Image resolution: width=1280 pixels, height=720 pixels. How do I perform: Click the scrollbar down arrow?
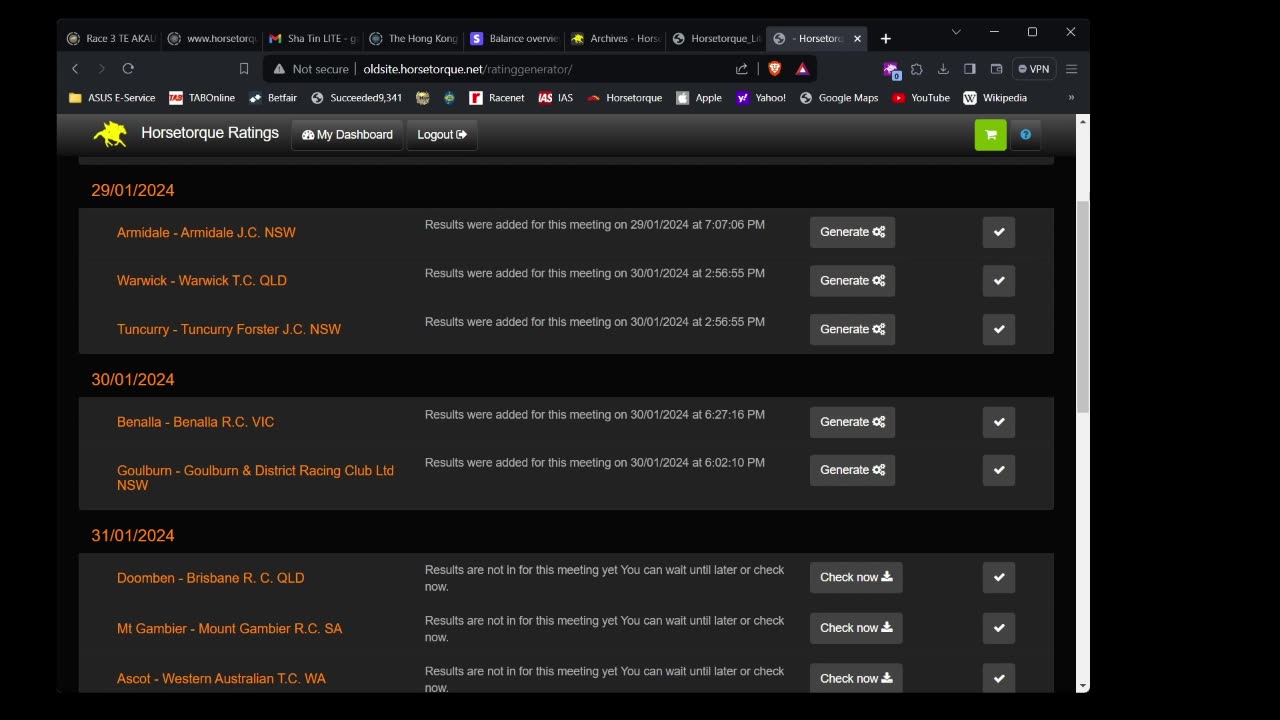(x=1083, y=686)
